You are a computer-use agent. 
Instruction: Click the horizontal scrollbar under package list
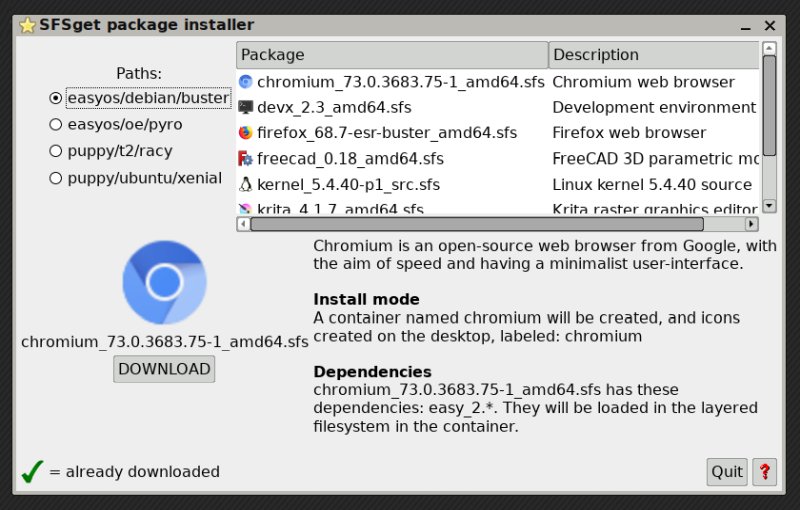[500, 224]
